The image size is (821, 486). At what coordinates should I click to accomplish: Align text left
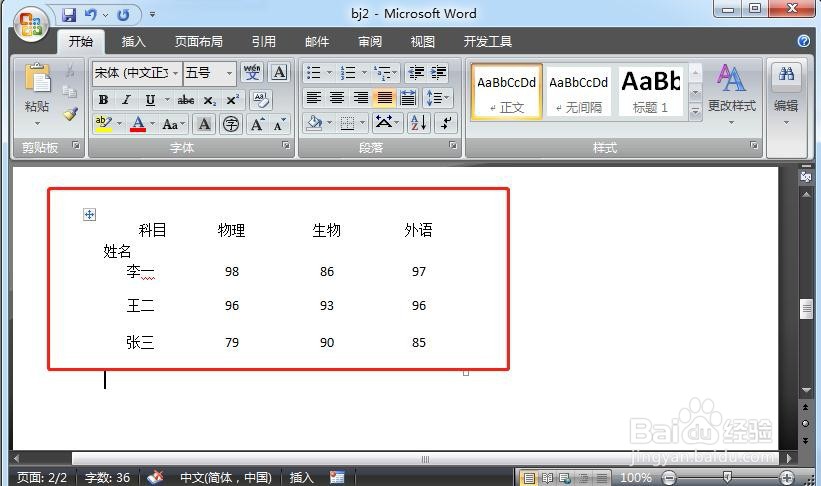(x=314, y=97)
